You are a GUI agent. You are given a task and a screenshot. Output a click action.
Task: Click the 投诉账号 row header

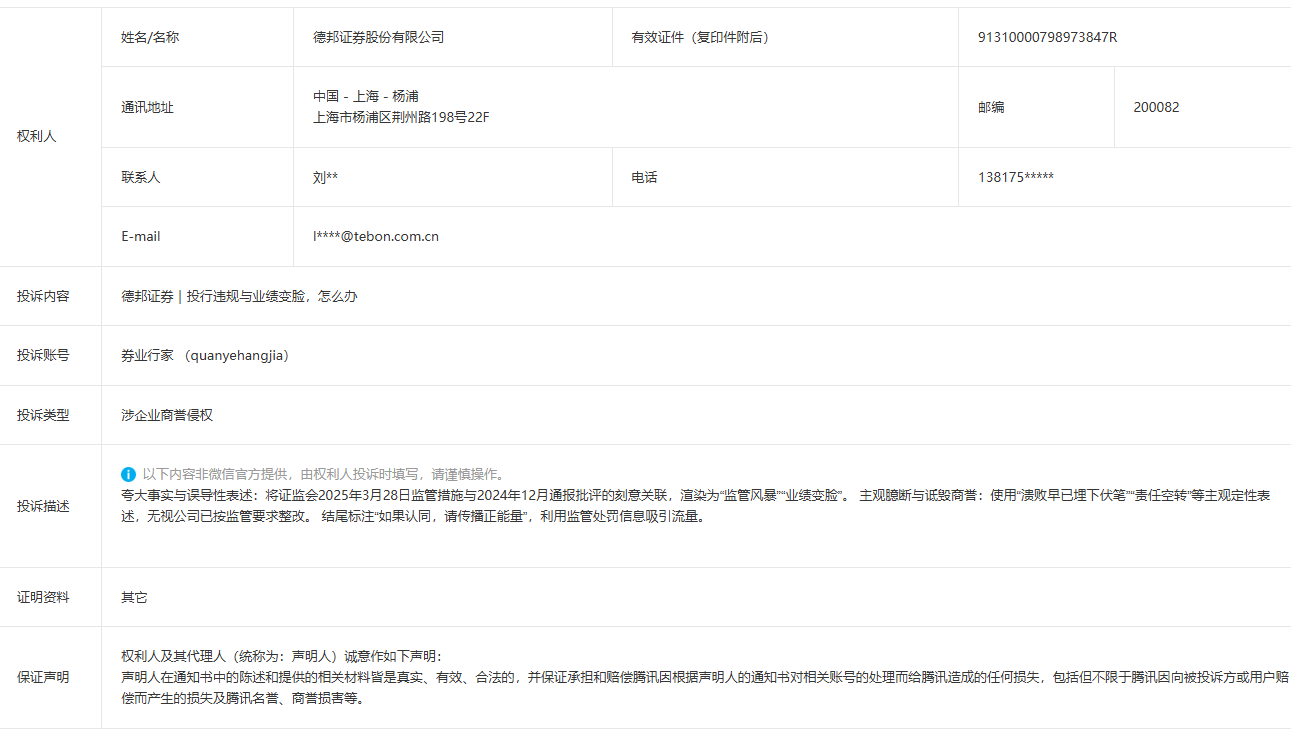pyautogui.click(x=43, y=355)
